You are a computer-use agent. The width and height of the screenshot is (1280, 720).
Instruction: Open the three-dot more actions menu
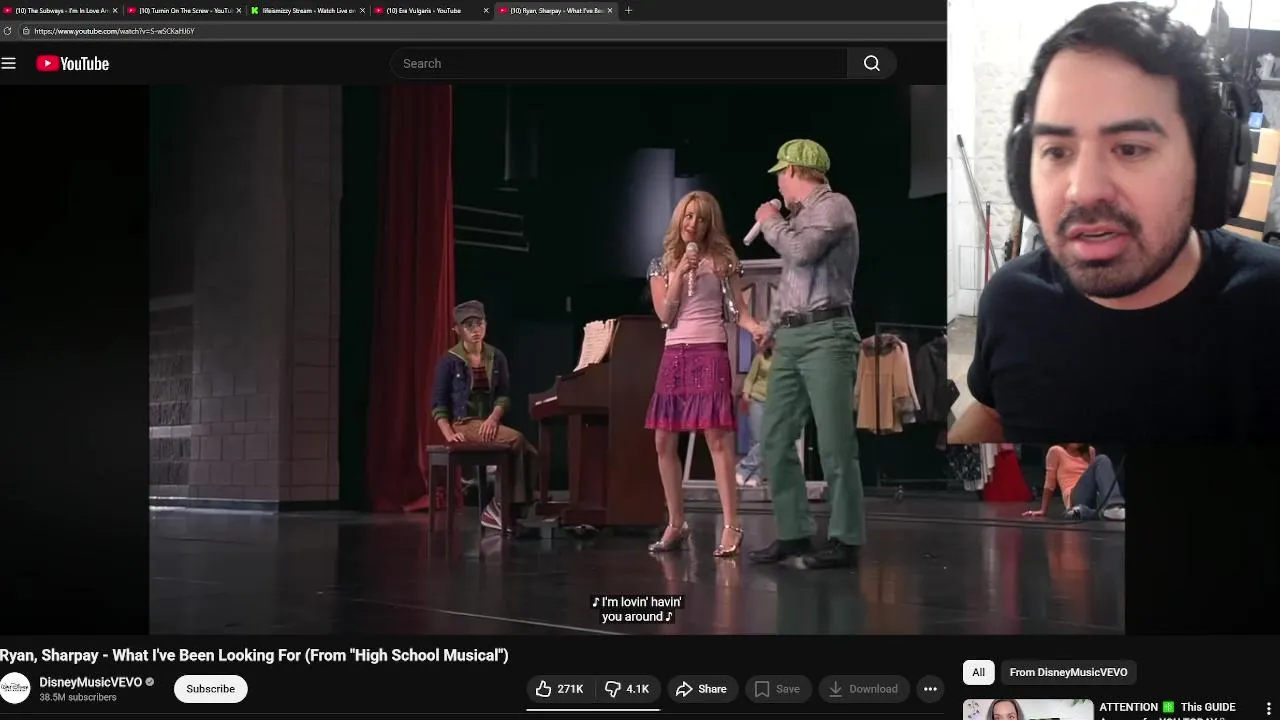tap(930, 688)
